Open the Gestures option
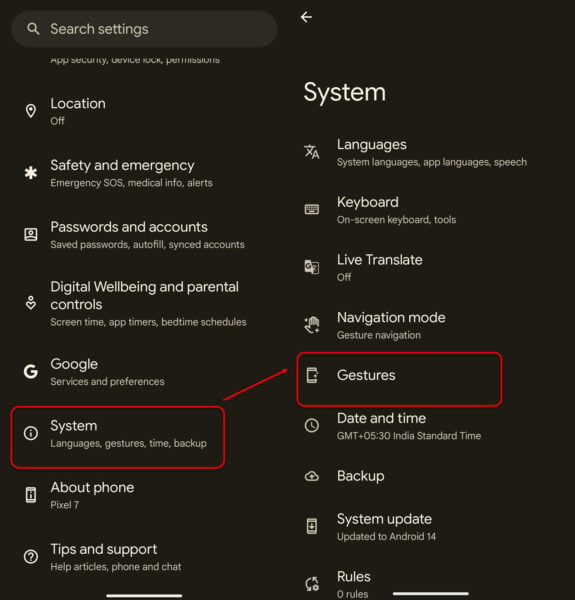The image size is (575, 600). click(x=399, y=379)
